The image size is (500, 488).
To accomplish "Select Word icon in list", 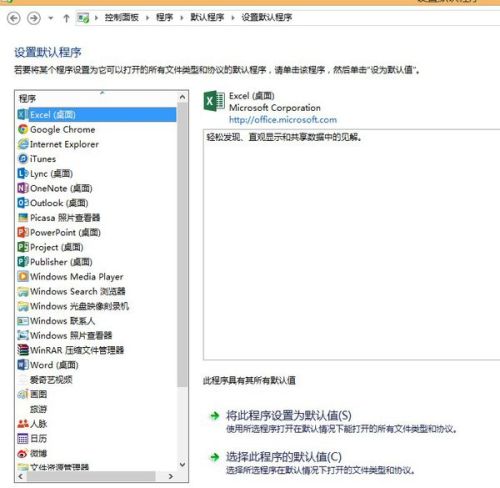I will pyautogui.click(x=23, y=365).
